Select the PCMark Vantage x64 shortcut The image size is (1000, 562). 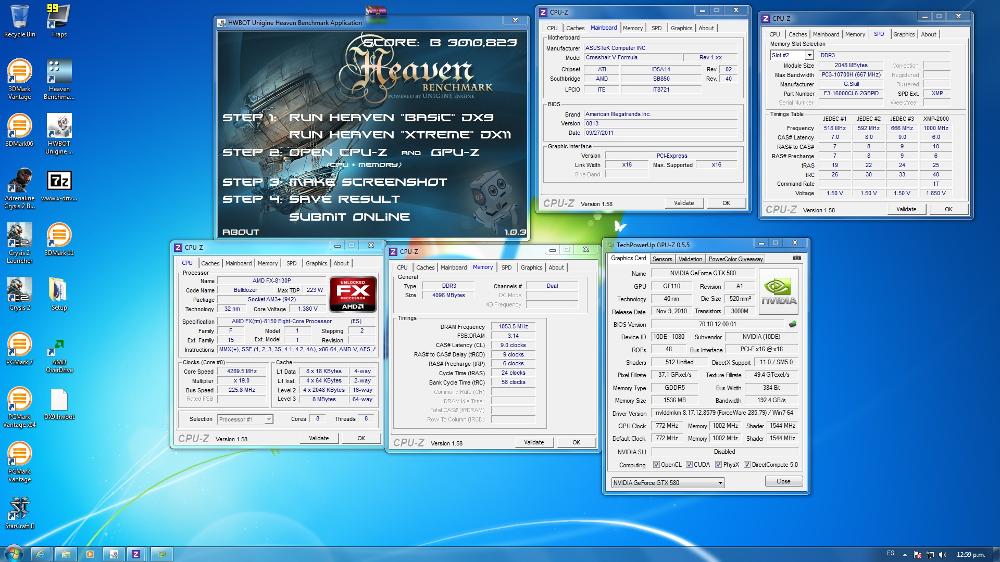pyautogui.click(x=19, y=407)
